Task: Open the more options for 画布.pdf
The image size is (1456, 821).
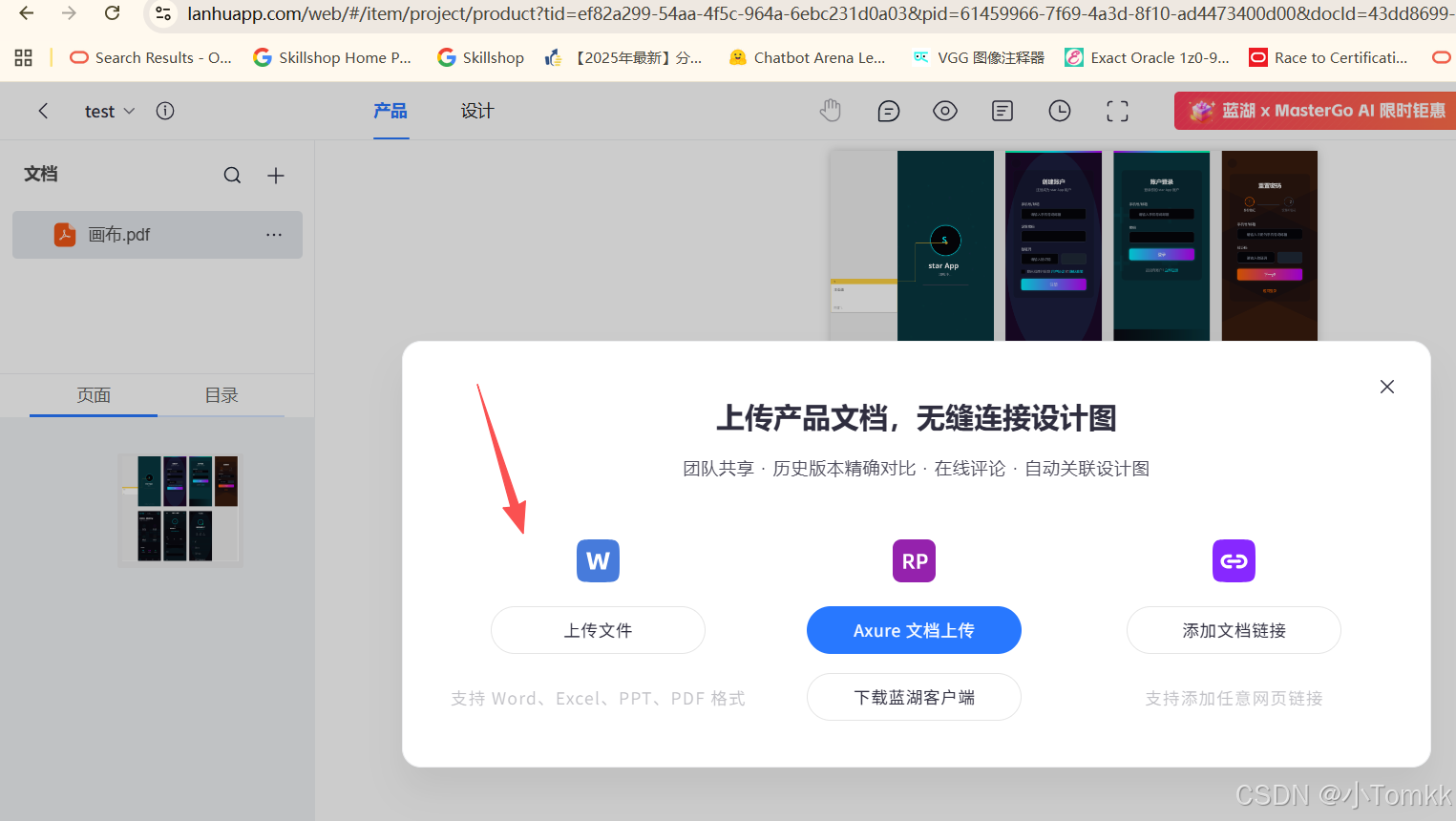Action: [274, 235]
